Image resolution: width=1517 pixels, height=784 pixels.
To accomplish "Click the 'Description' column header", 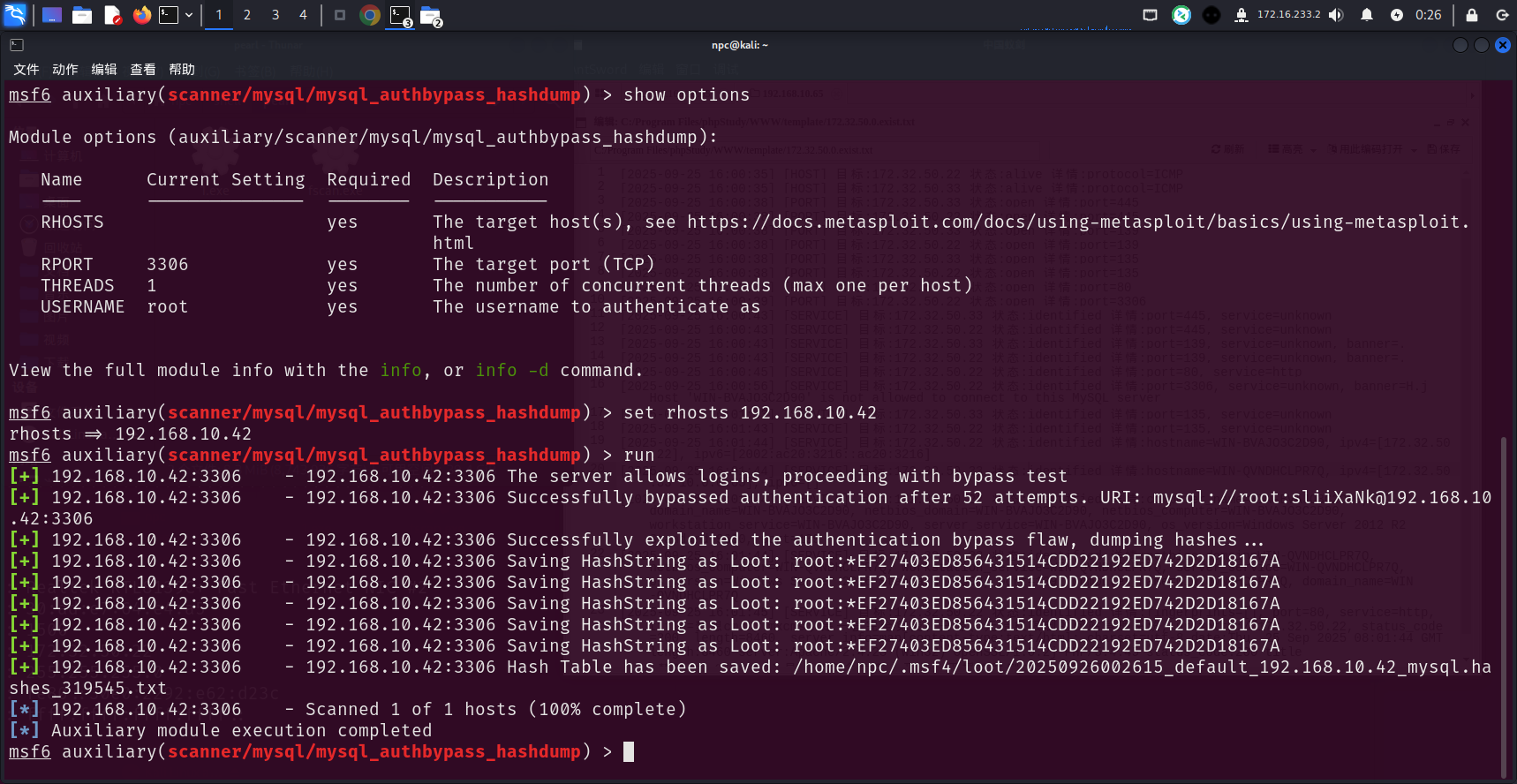I will (x=491, y=180).
